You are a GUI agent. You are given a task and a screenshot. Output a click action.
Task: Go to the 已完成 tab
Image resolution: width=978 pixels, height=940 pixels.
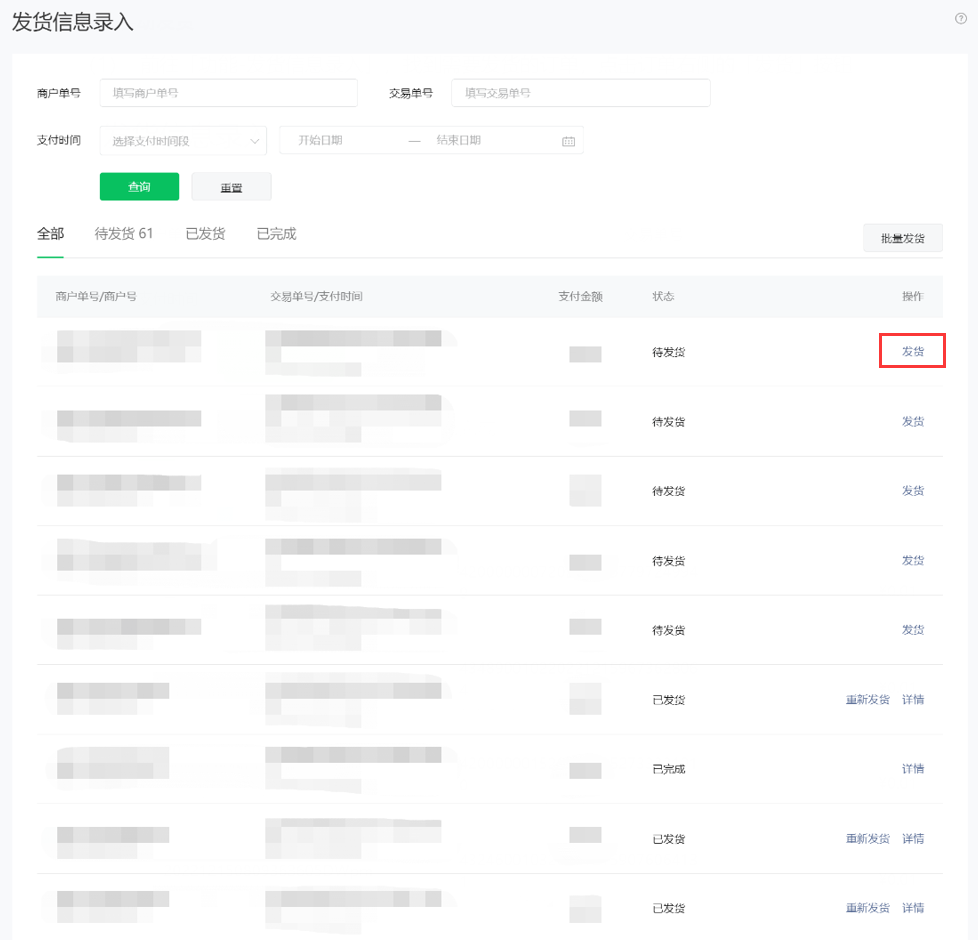tap(276, 234)
